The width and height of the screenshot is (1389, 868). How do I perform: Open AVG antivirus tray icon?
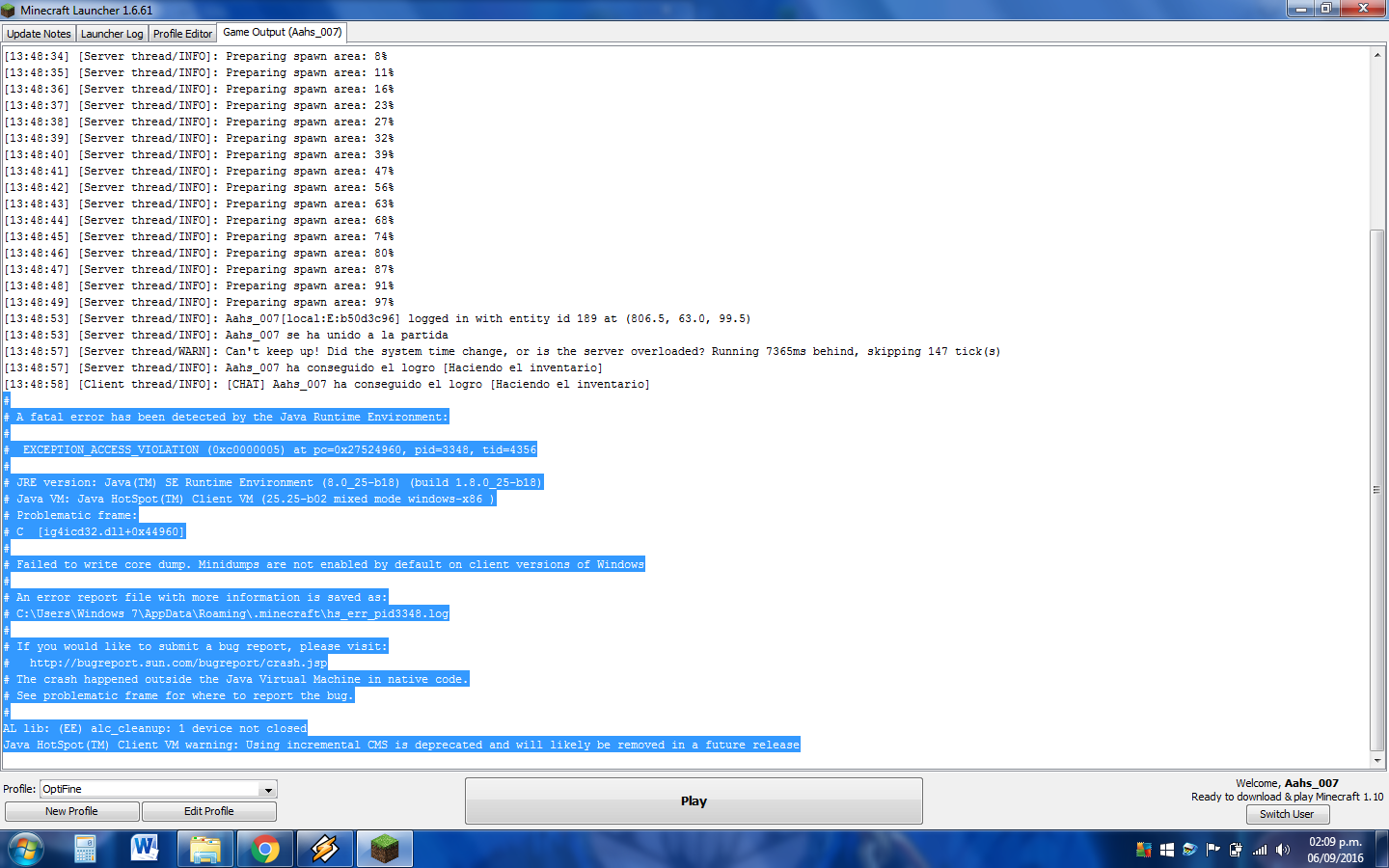pyautogui.click(x=1144, y=850)
